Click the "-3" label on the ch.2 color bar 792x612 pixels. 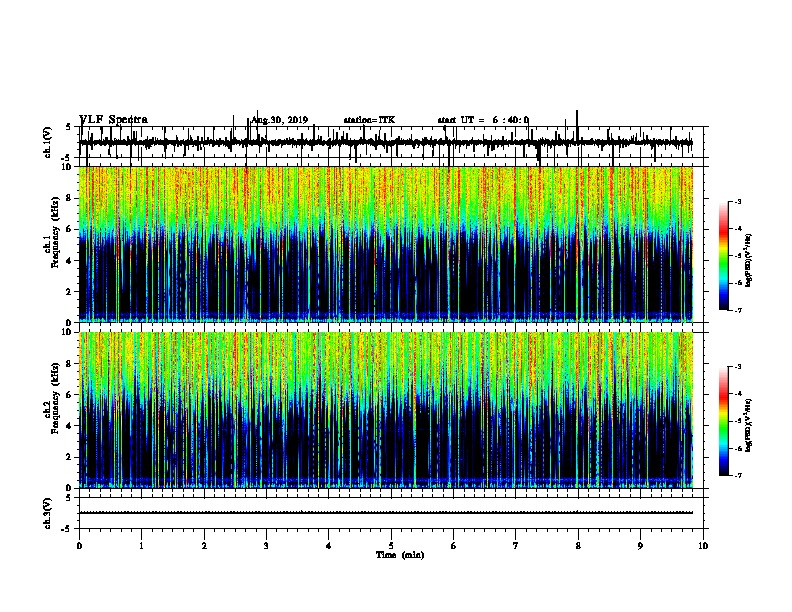click(x=738, y=367)
